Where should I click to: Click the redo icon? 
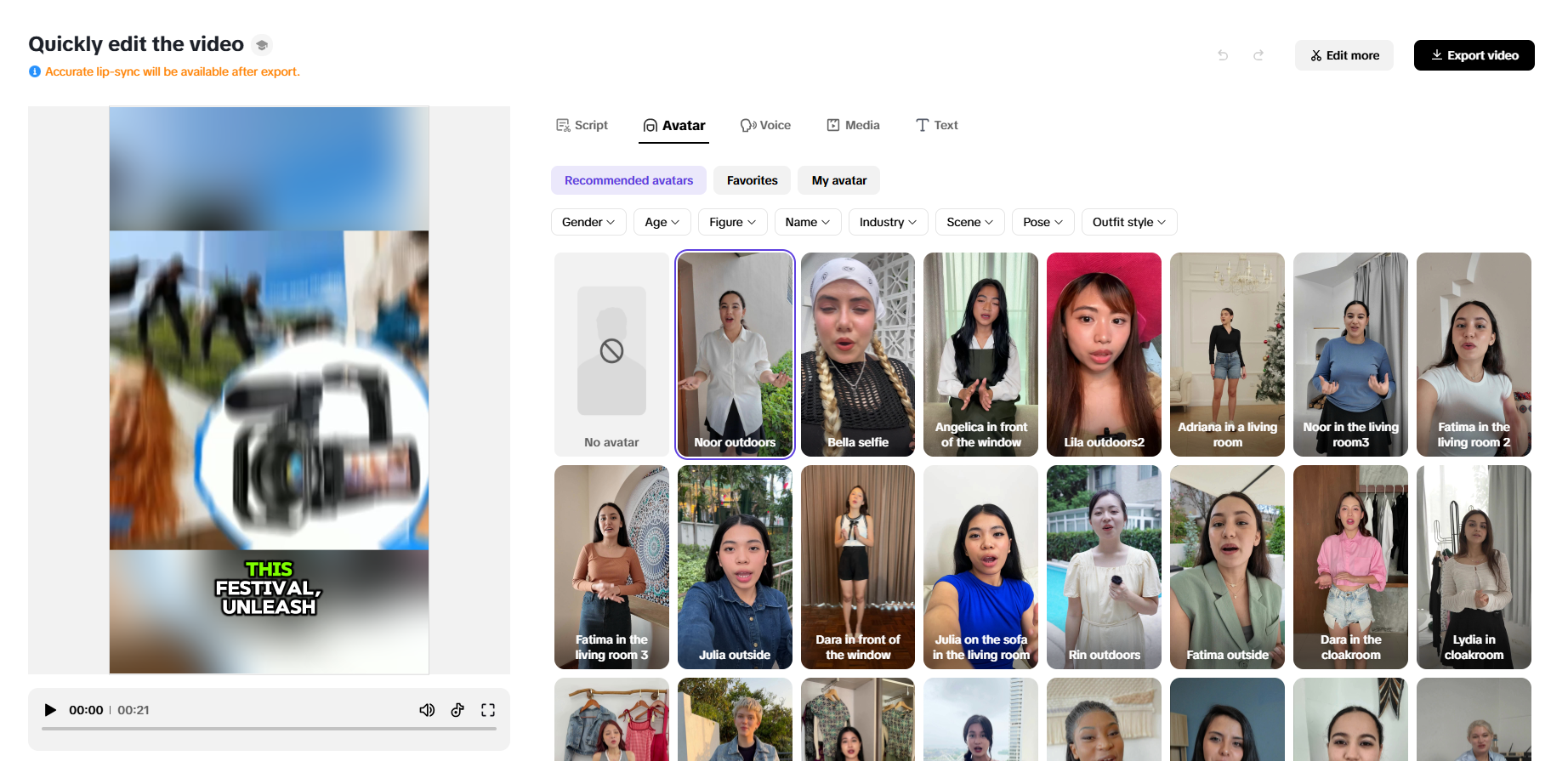[x=1258, y=54]
